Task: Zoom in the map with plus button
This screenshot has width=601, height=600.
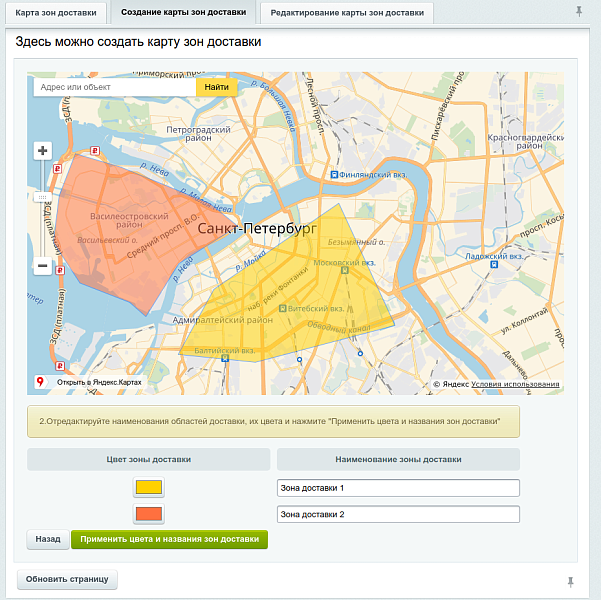Action: [x=42, y=151]
